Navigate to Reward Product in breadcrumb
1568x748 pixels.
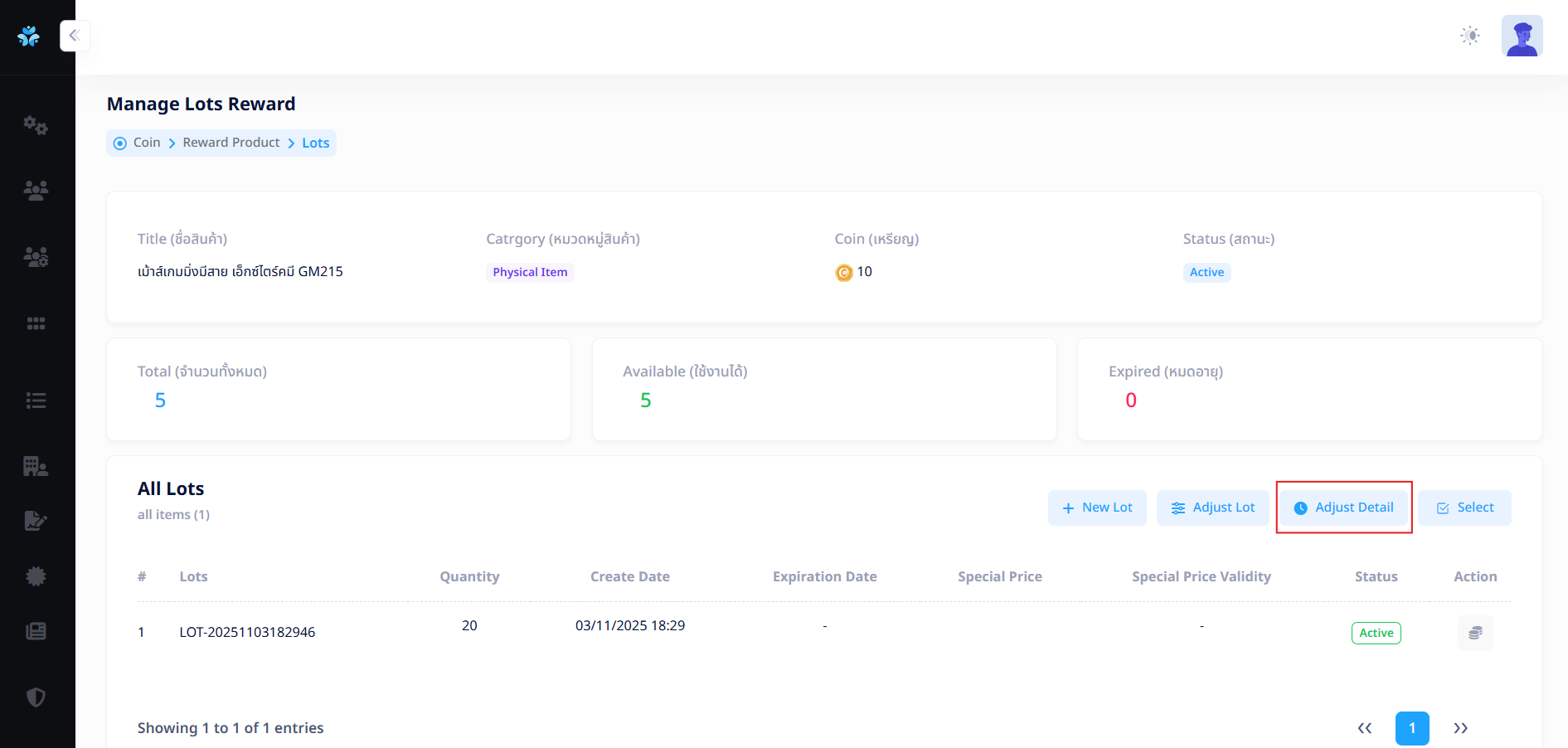(x=231, y=143)
